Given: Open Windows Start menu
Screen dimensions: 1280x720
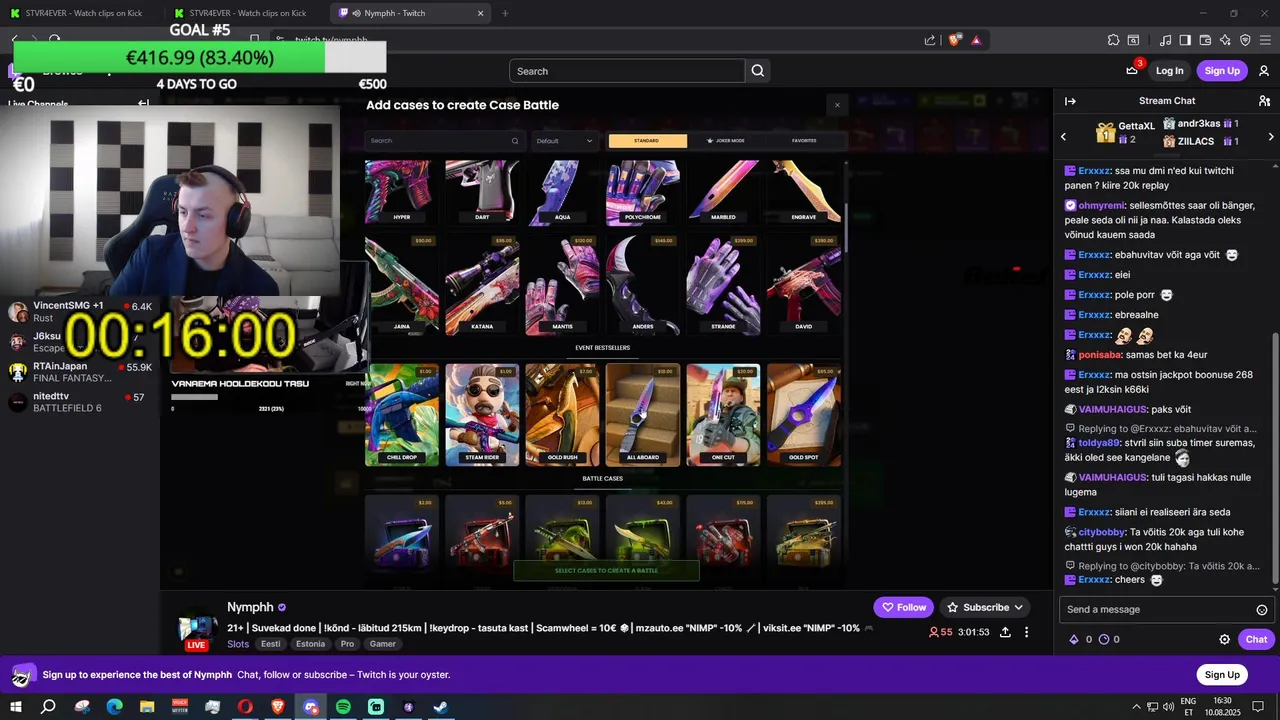Looking at the screenshot, I should point(16,707).
